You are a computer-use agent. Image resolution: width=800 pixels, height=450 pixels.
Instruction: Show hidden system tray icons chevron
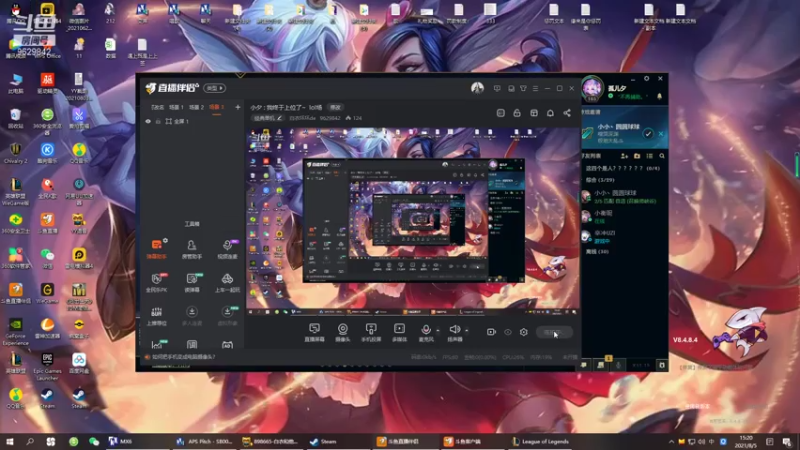671,441
